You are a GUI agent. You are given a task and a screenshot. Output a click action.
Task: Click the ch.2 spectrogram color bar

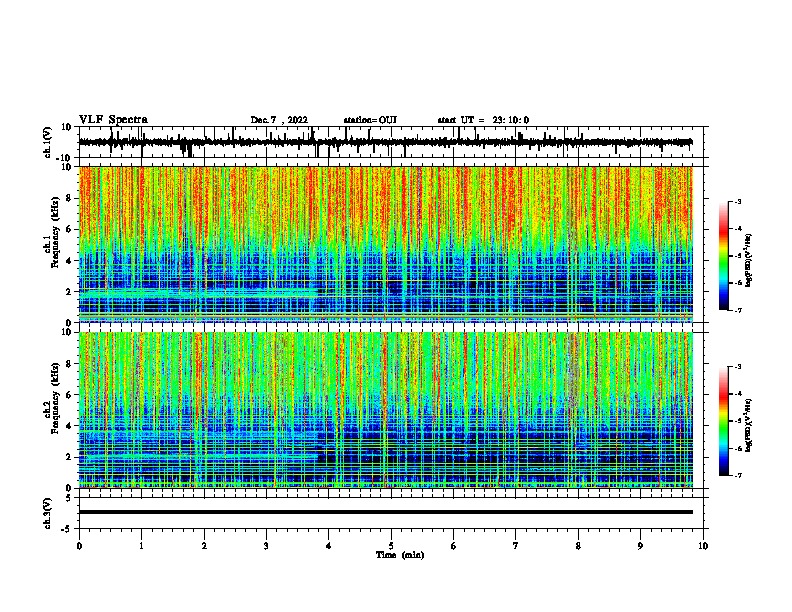723,421
